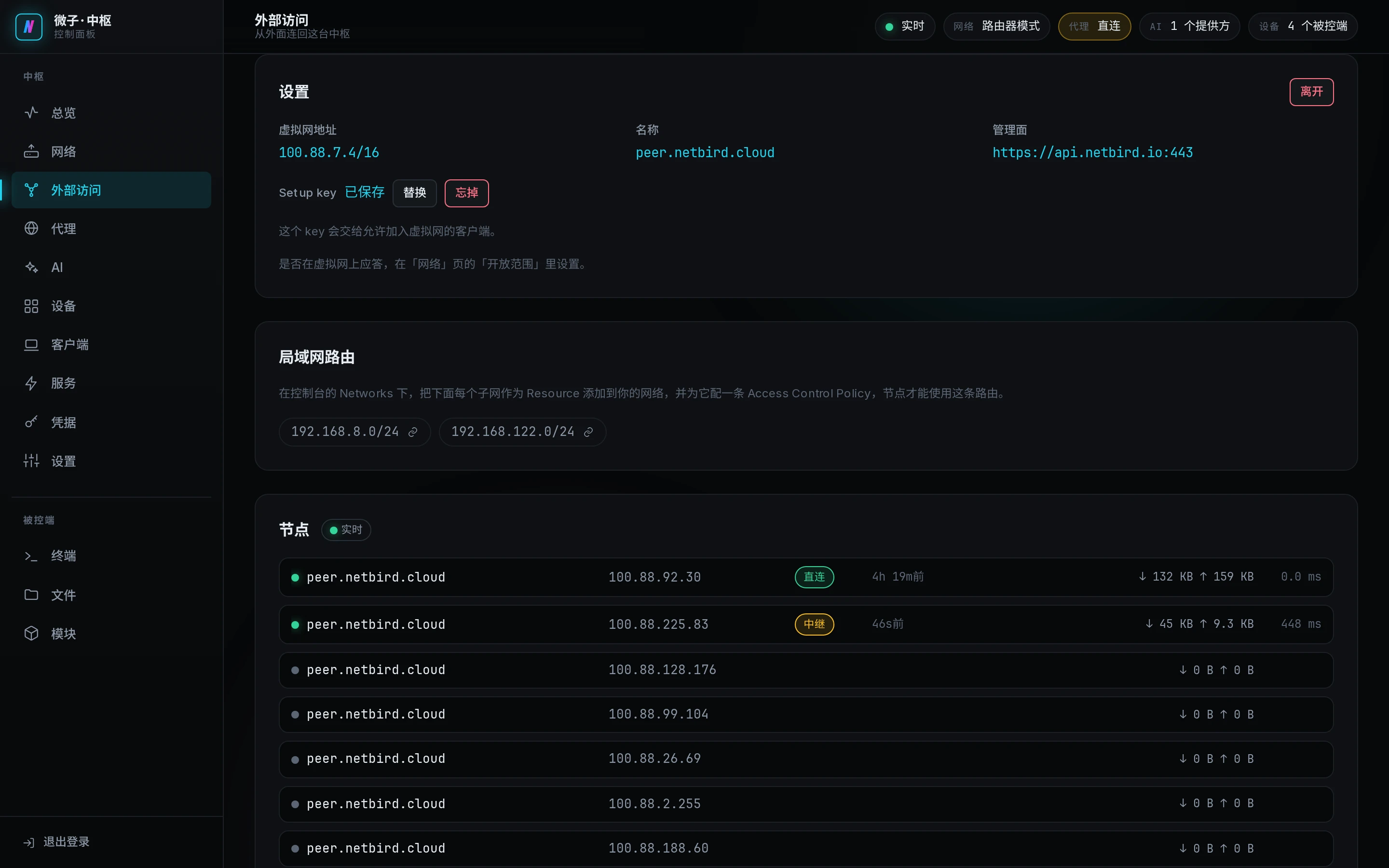This screenshot has height=868, width=1389.
Task: Click the 退出登录 logout icon
Action: click(29, 842)
